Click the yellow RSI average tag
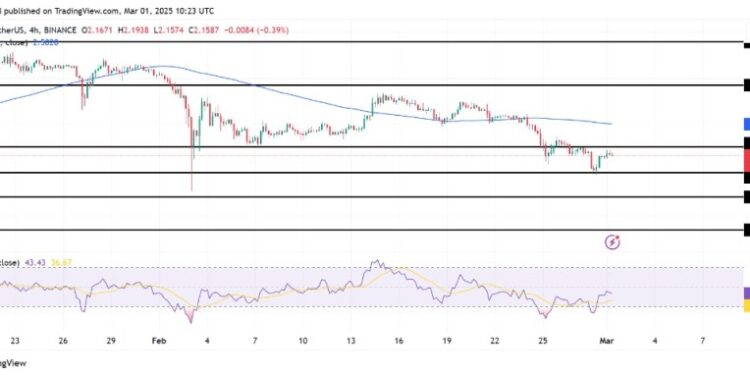This screenshot has width=750, height=375. 747,306
